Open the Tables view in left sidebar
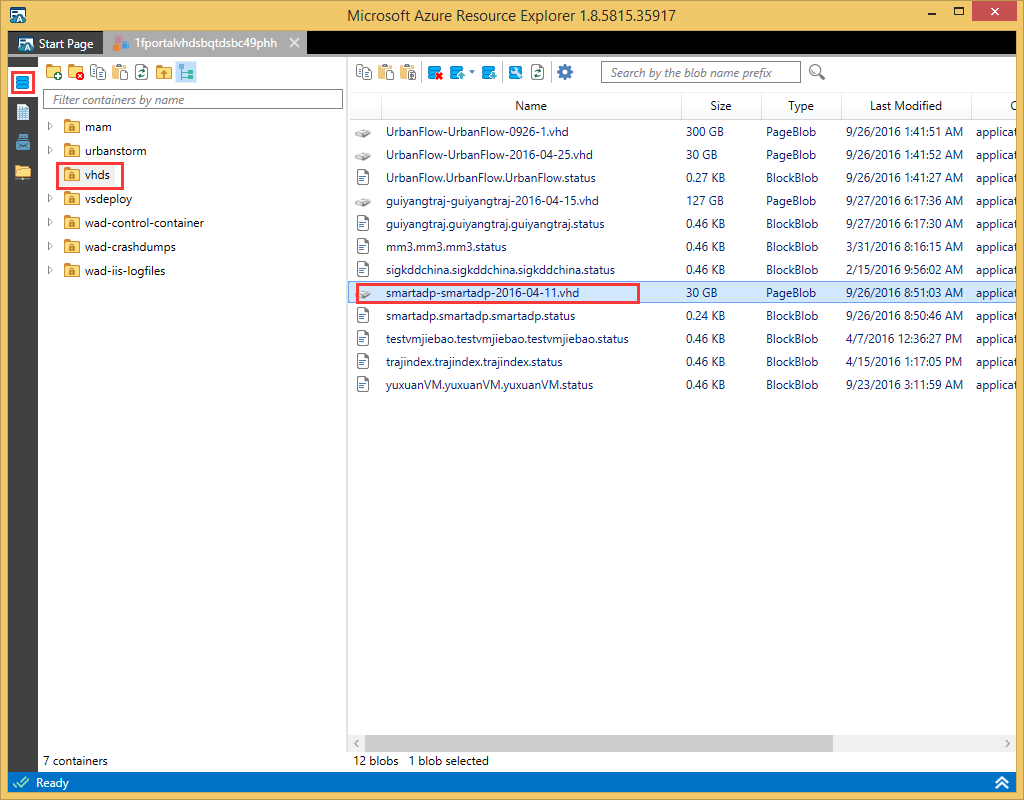 tap(22, 112)
